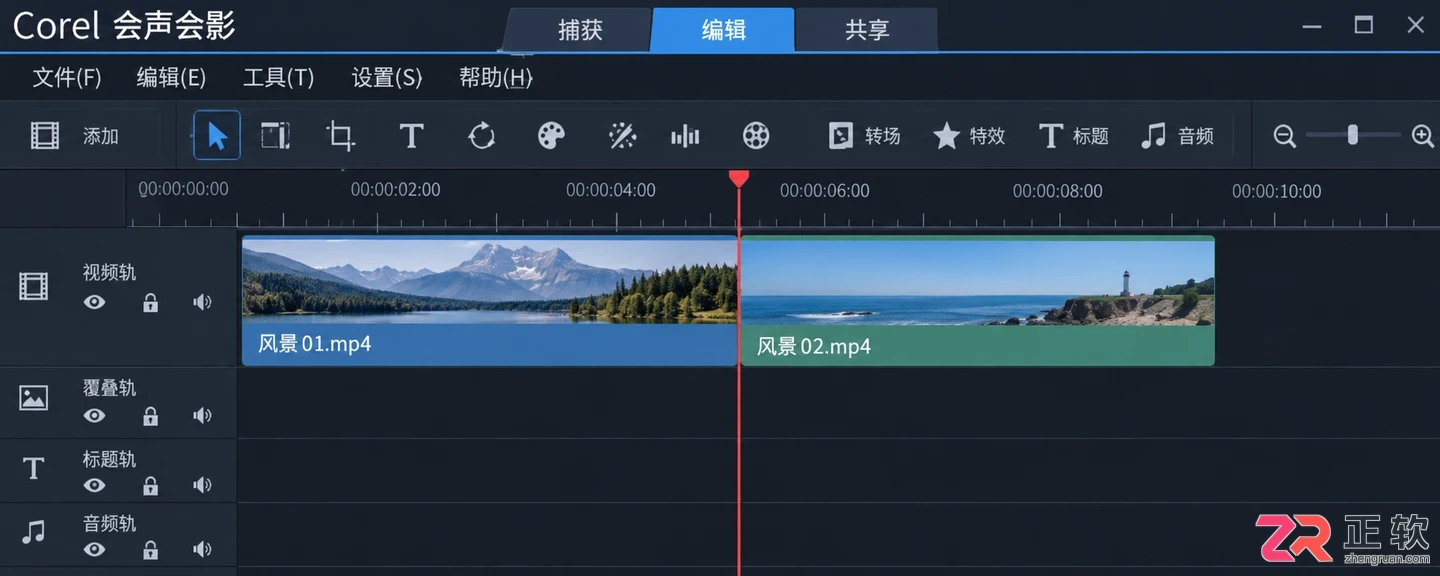The width and height of the screenshot is (1440, 576).
Task: Click ruler at 00:00:08:00
Action: click(x=1057, y=191)
